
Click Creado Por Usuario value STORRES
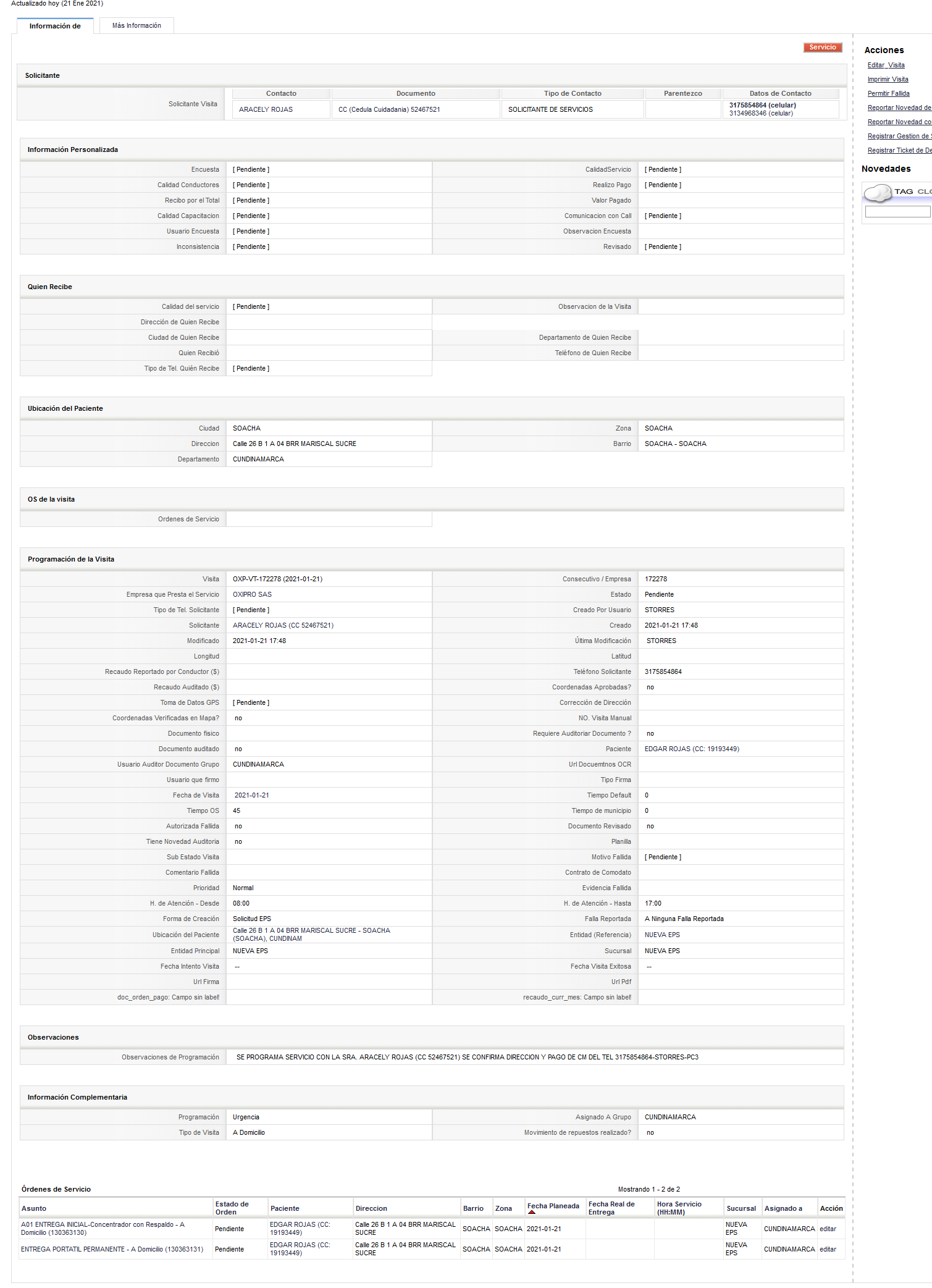659,610
